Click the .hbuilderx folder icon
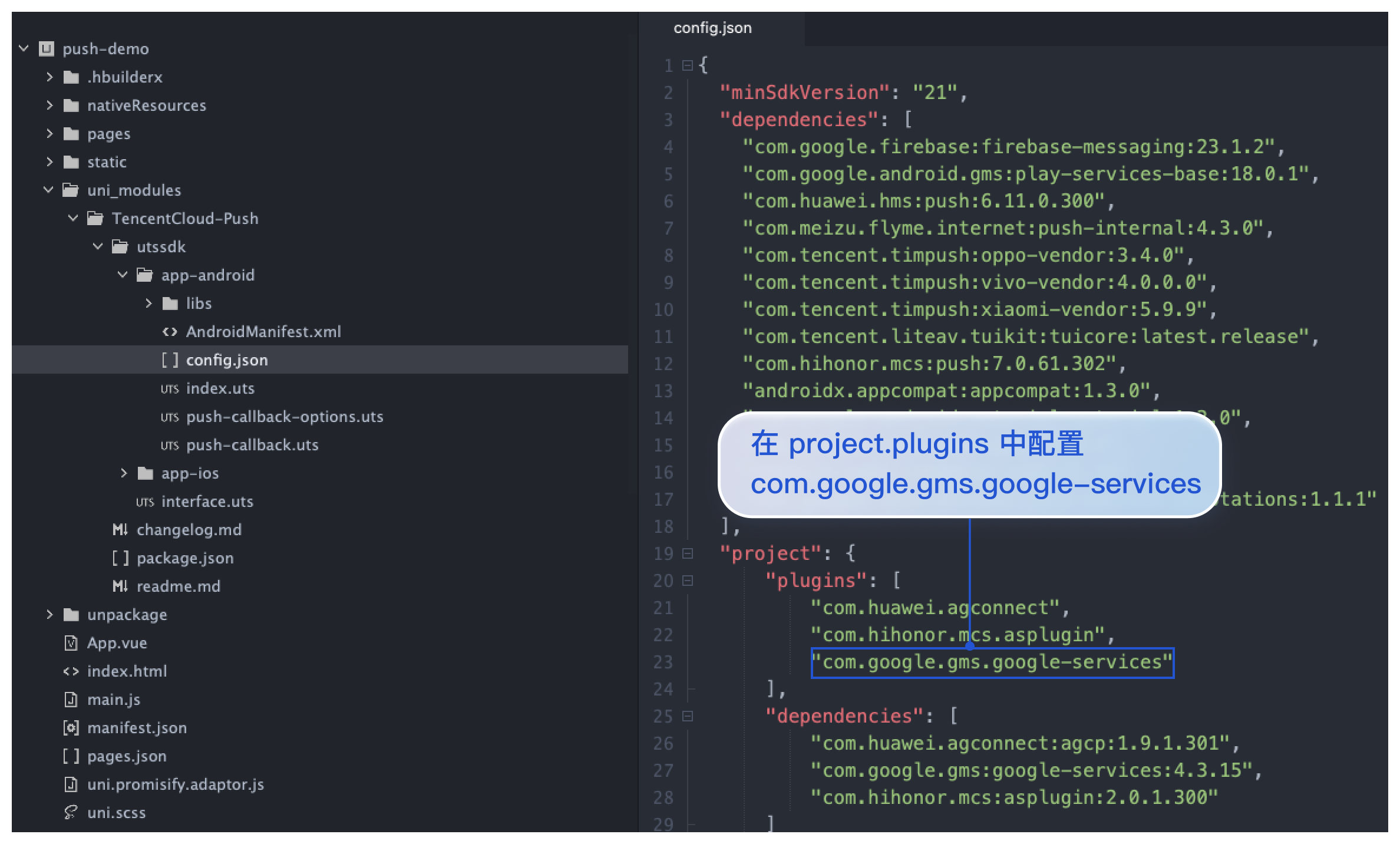Viewport: 1400px width, 844px height. tap(71, 77)
